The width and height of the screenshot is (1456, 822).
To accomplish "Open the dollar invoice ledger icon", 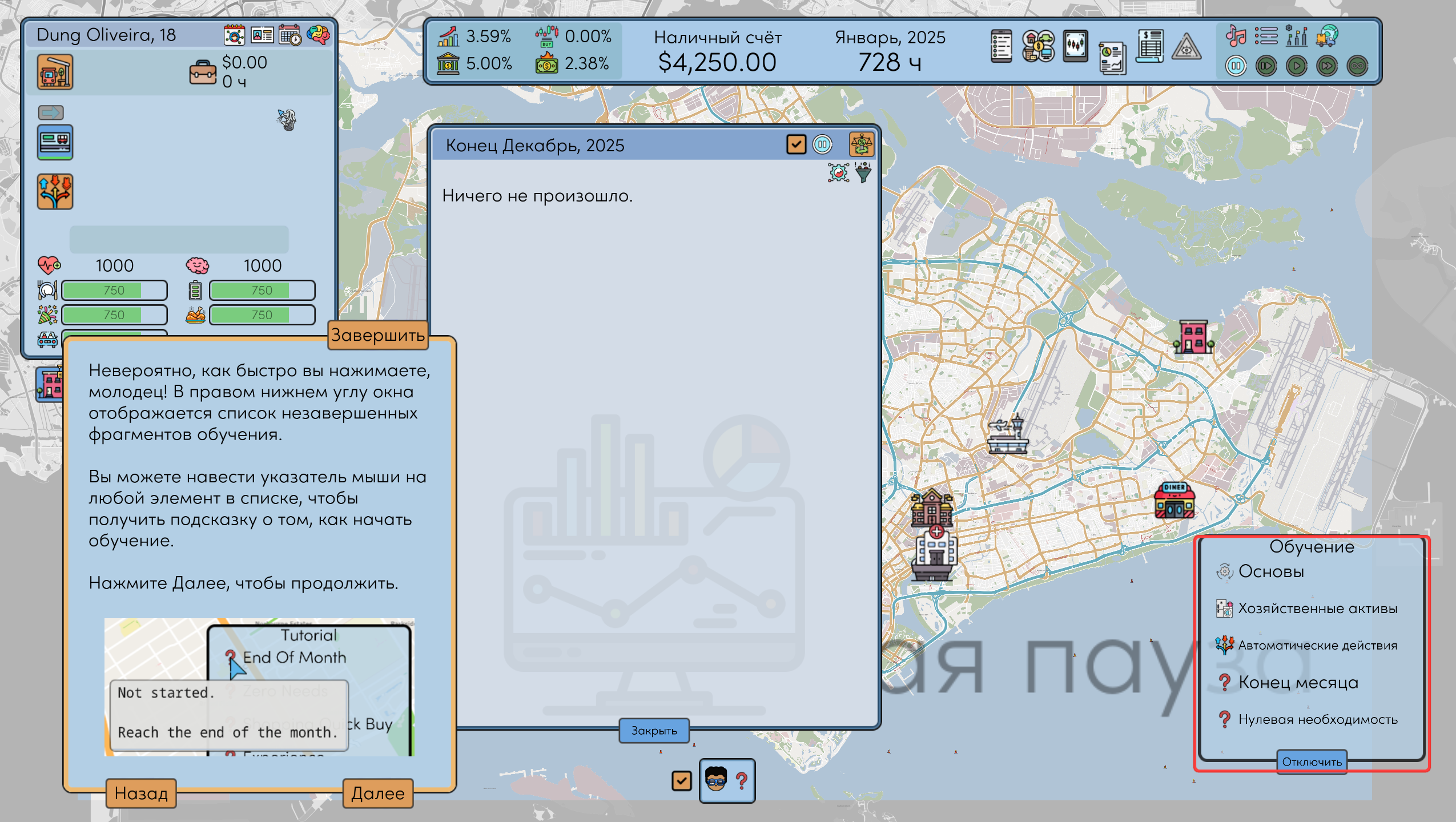I will [1150, 46].
